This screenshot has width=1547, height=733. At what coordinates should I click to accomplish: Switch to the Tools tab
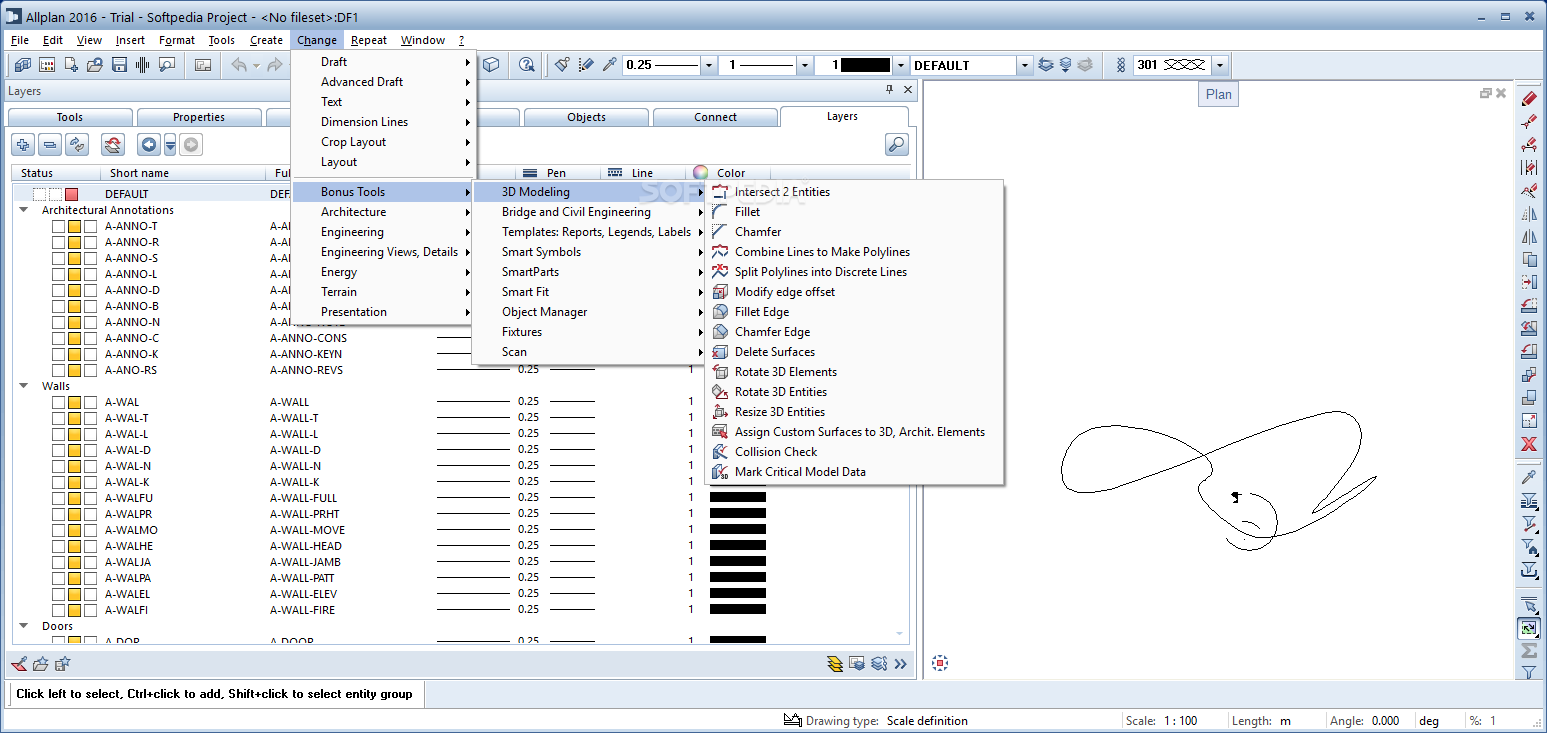pyautogui.click(x=70, y=117)
